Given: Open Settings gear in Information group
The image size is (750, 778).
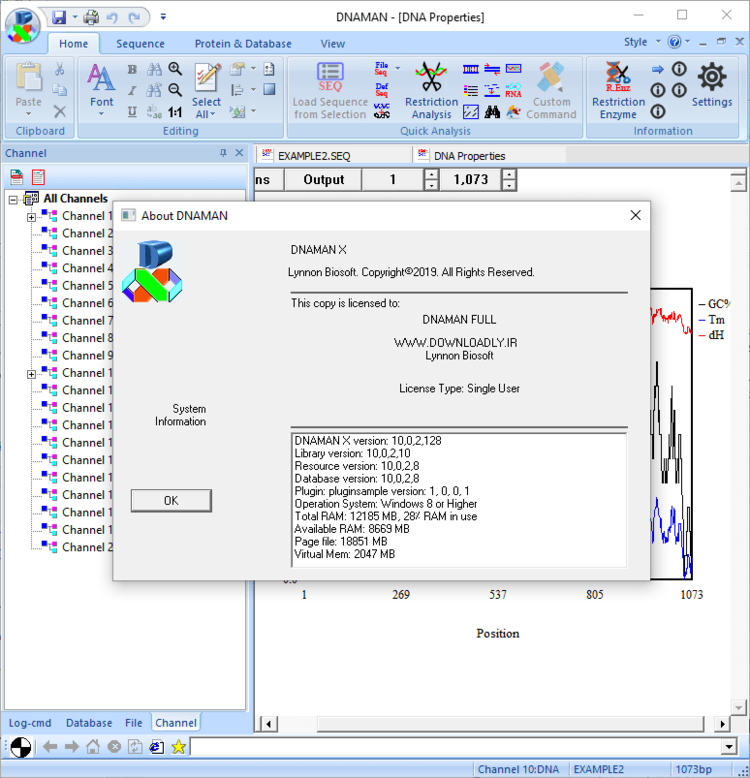Looking at the screenshot, I should pos(711,79).
